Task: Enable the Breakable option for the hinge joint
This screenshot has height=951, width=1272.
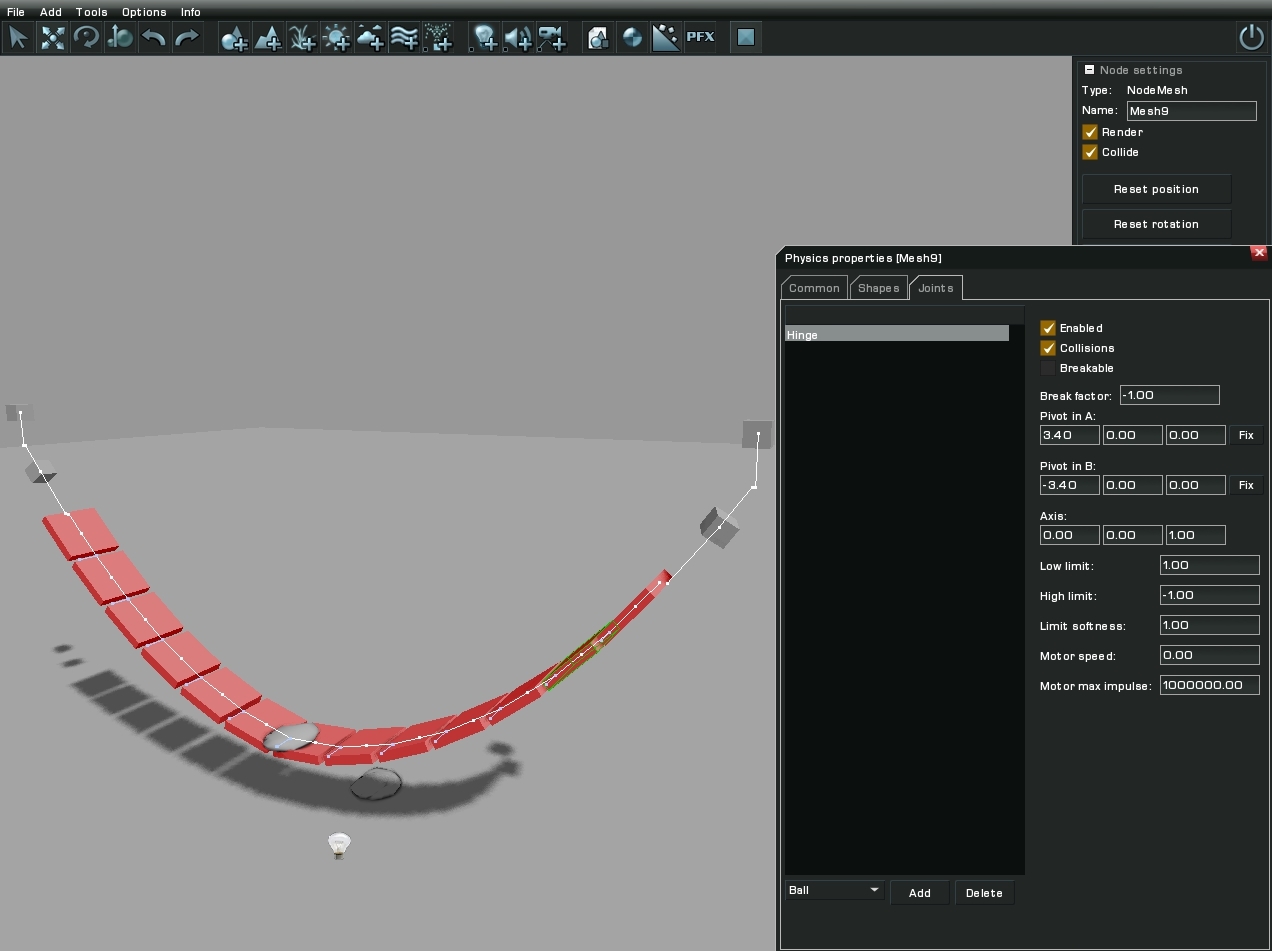Action: pos(1048,368)
